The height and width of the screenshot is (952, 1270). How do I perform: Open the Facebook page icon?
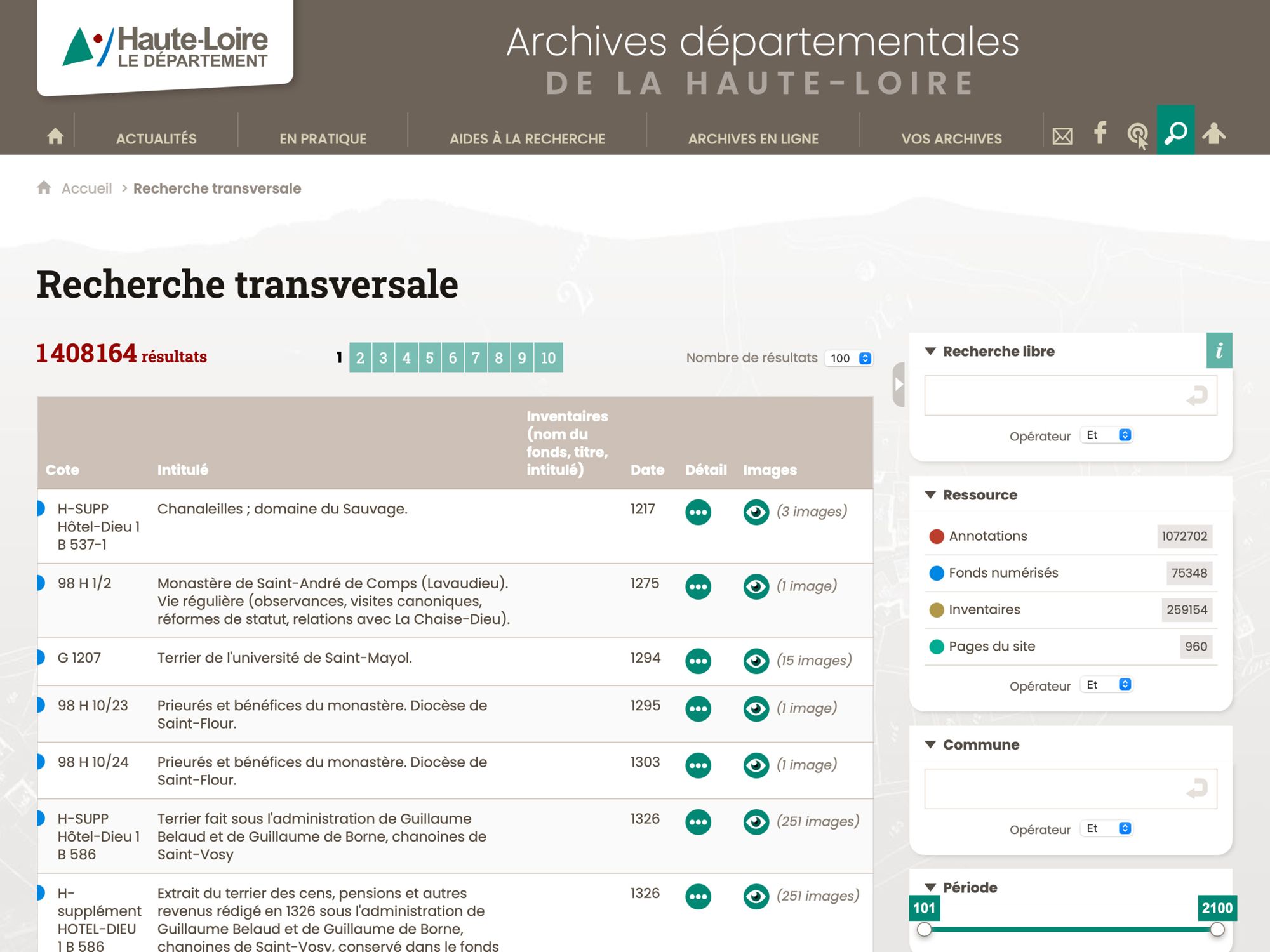[1100, 133]
